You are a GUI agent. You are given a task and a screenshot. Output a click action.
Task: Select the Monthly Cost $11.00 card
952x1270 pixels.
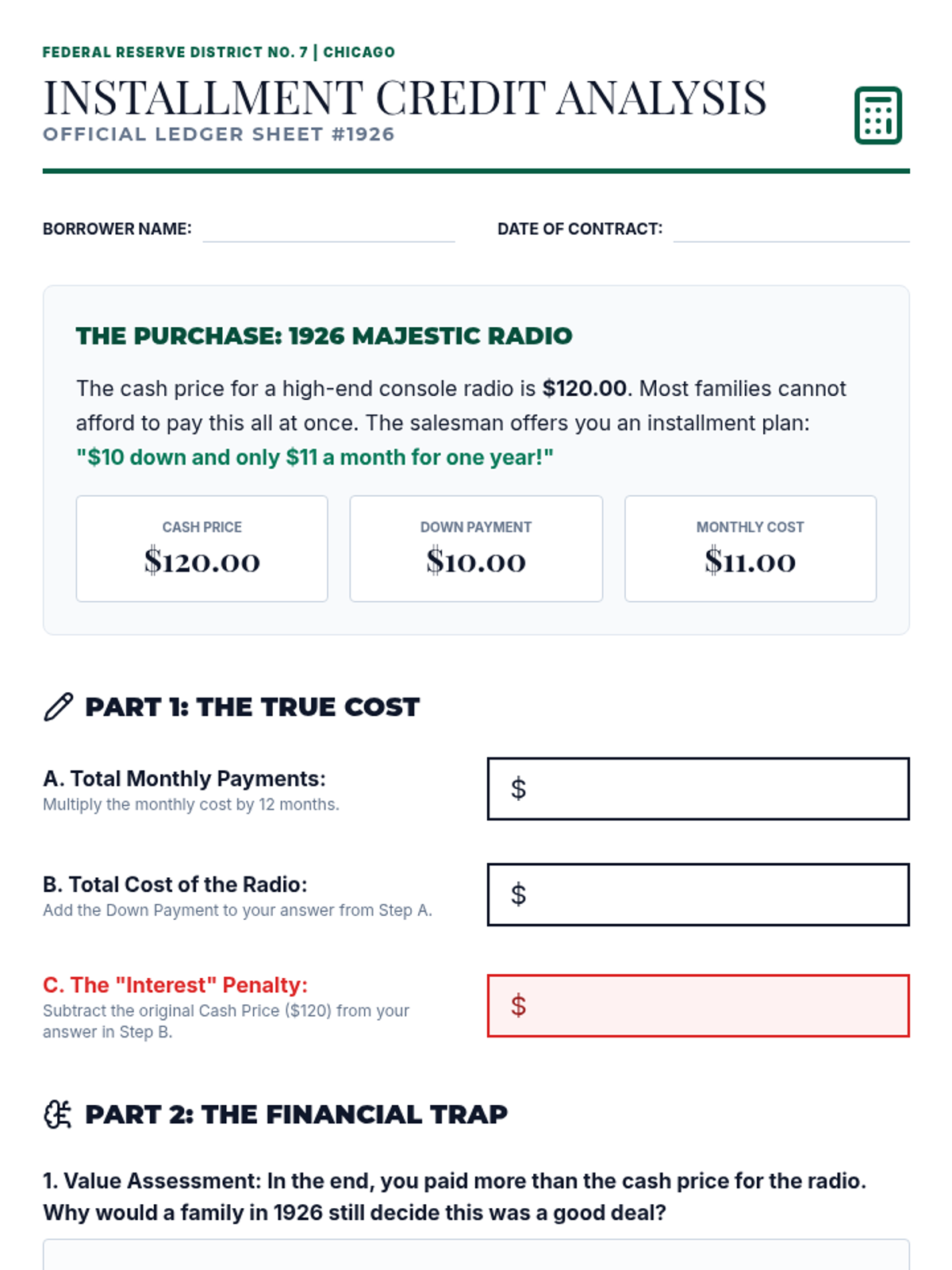pos(750,548)
